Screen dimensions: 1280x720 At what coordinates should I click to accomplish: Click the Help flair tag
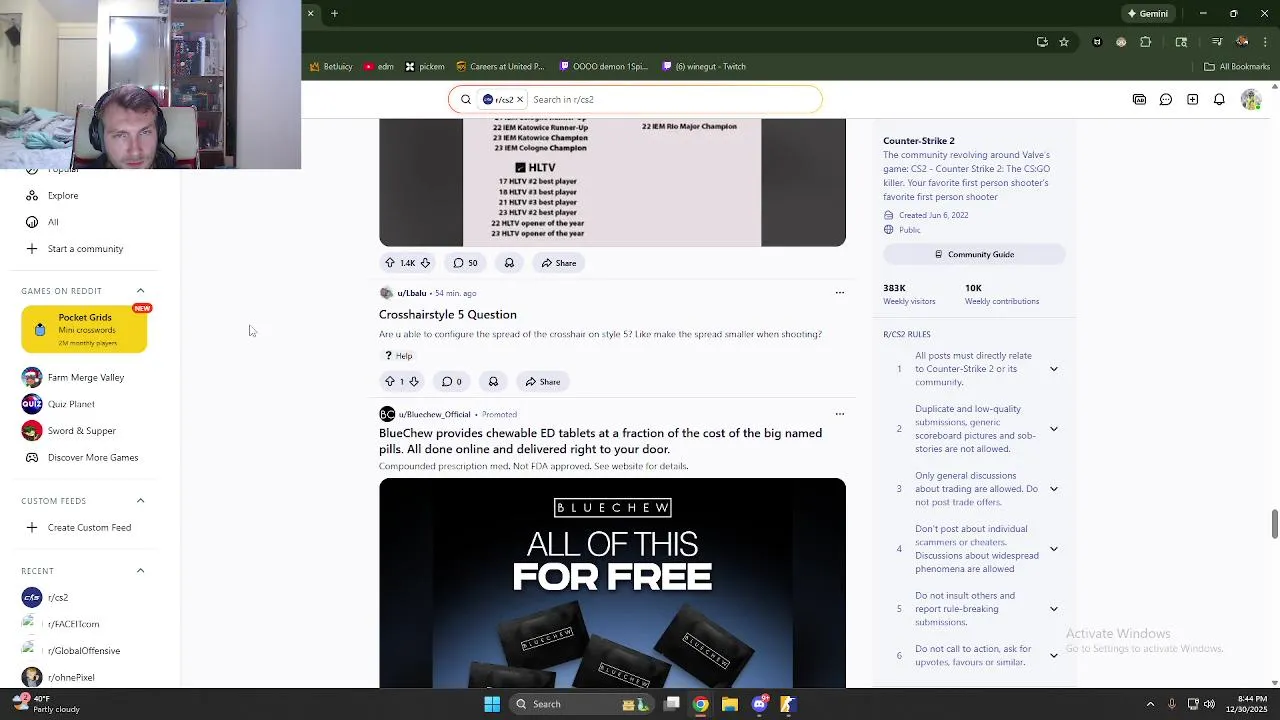coord(398,356)
